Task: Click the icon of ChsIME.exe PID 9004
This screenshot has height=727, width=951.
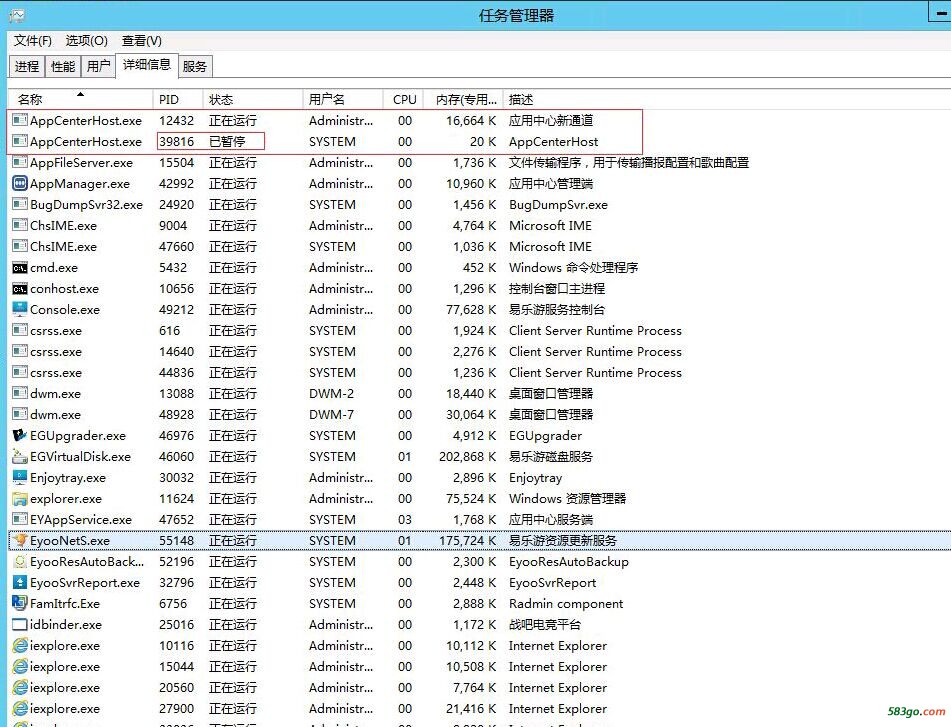Action: click(x=20, y=226)
